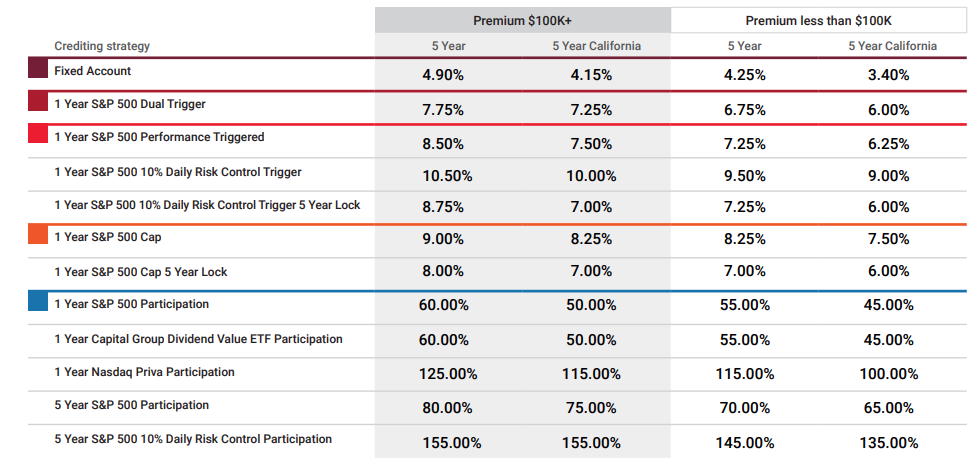Click the 4.90% Fixed Account rate
973x460 pixels.
tap(443, 75)
